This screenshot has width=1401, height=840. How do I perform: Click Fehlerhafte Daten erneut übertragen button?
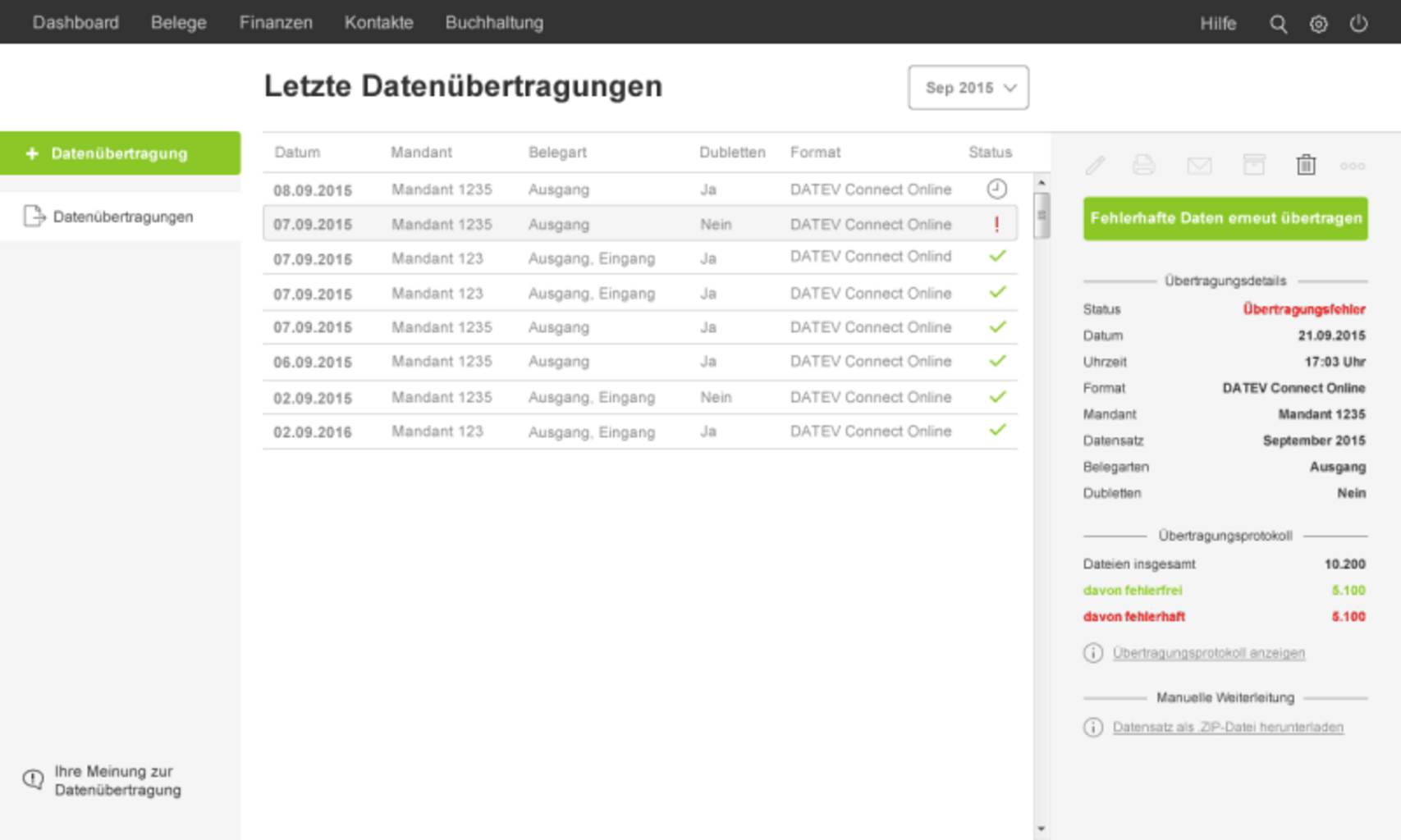click(1225, 218)
